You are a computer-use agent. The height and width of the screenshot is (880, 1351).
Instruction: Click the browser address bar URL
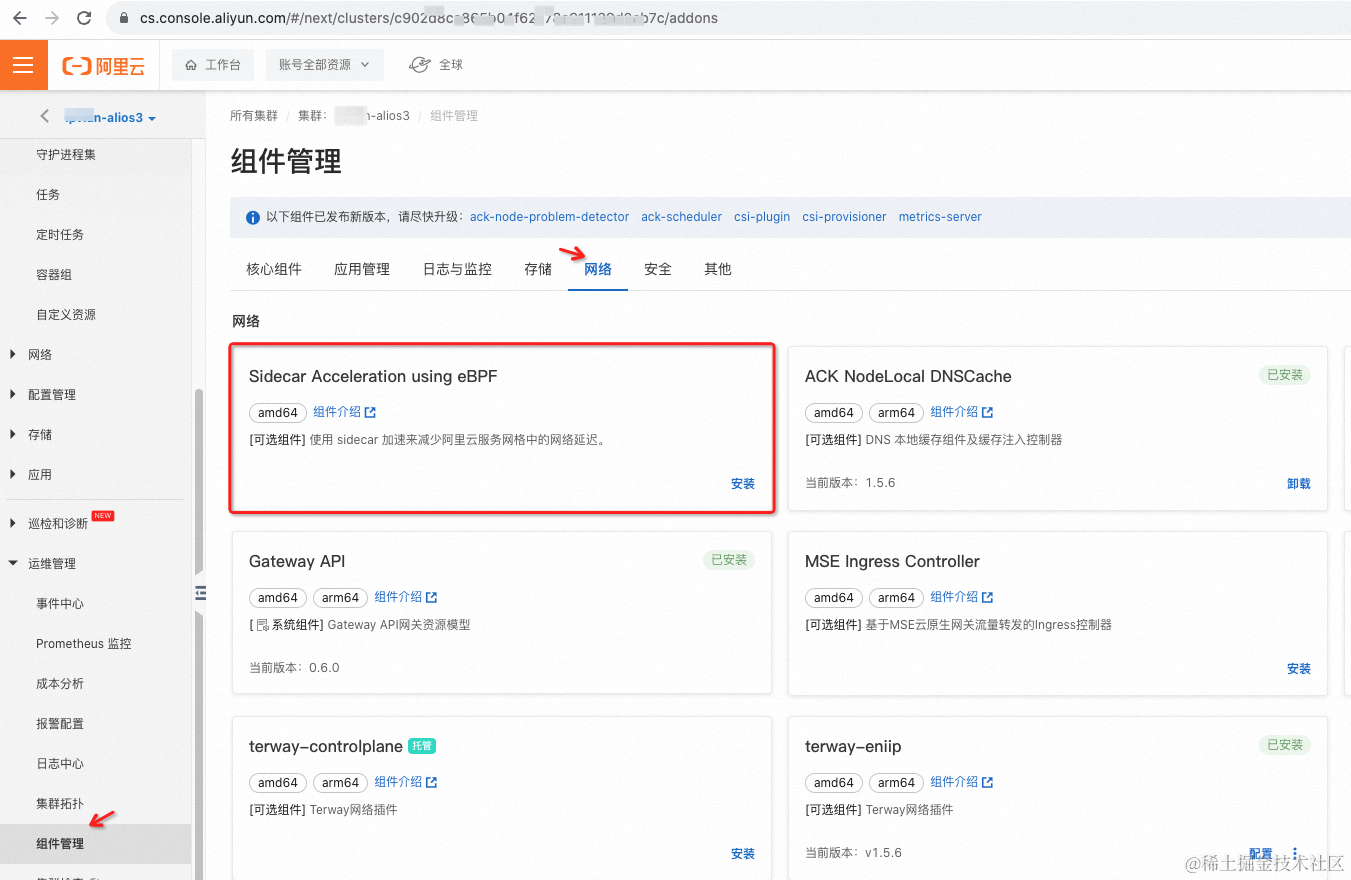tap(429, 18)
